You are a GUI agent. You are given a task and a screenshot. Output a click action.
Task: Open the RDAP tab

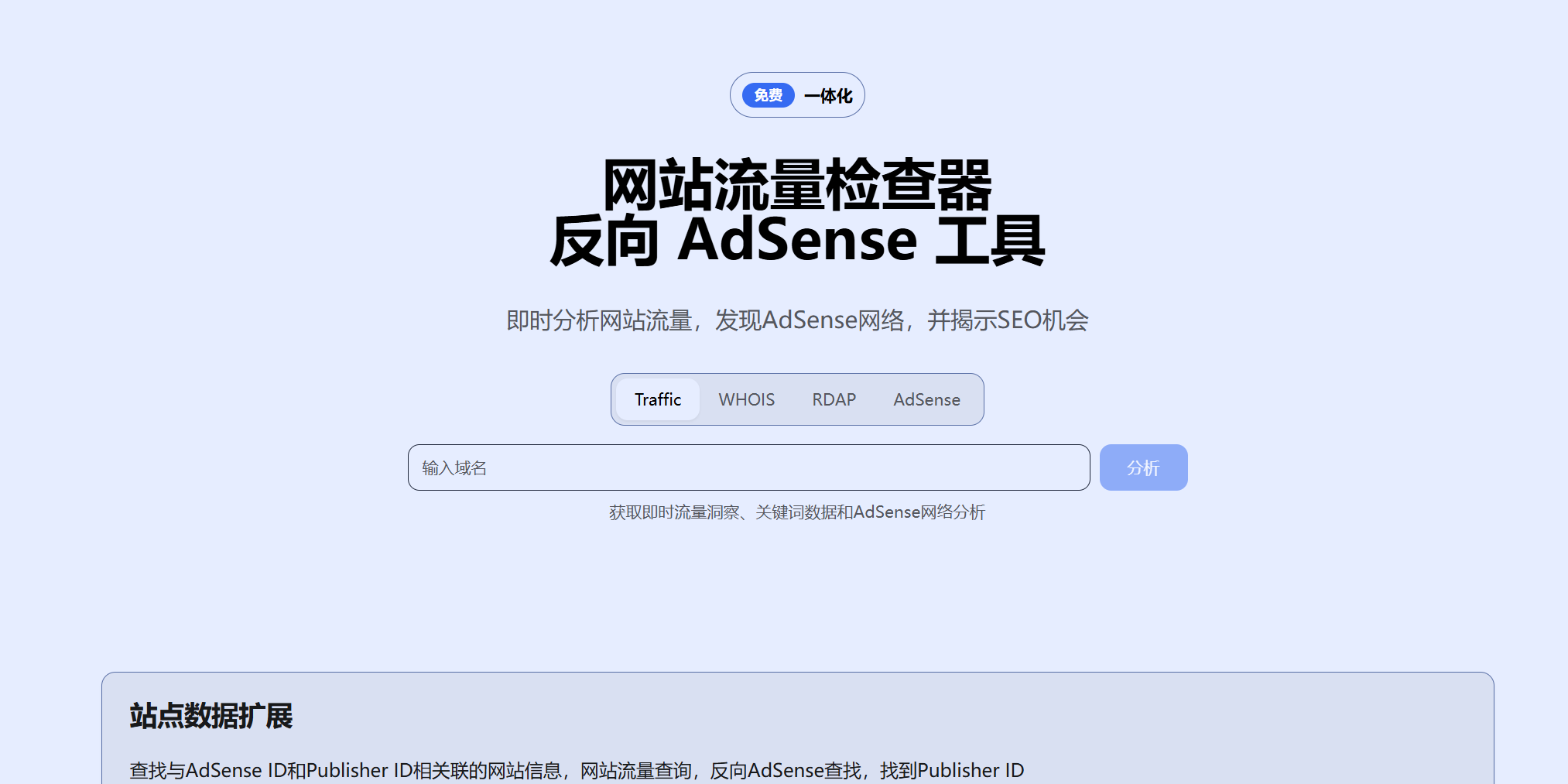834,399
